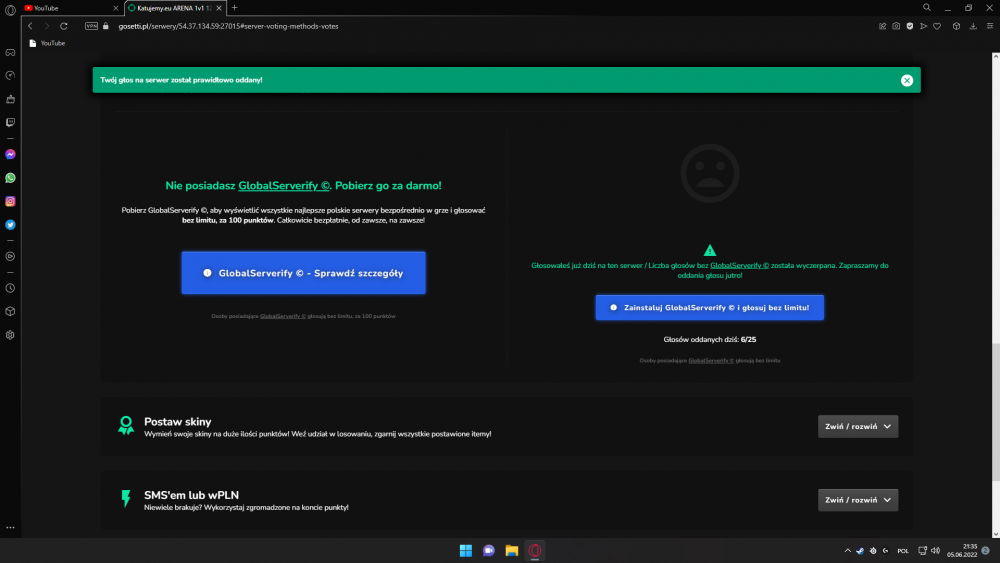Open YouTube bookmark in bookmarks bar
This screenshot has height=563, width=1000.
pyautogui.click(x=47, y=43)
